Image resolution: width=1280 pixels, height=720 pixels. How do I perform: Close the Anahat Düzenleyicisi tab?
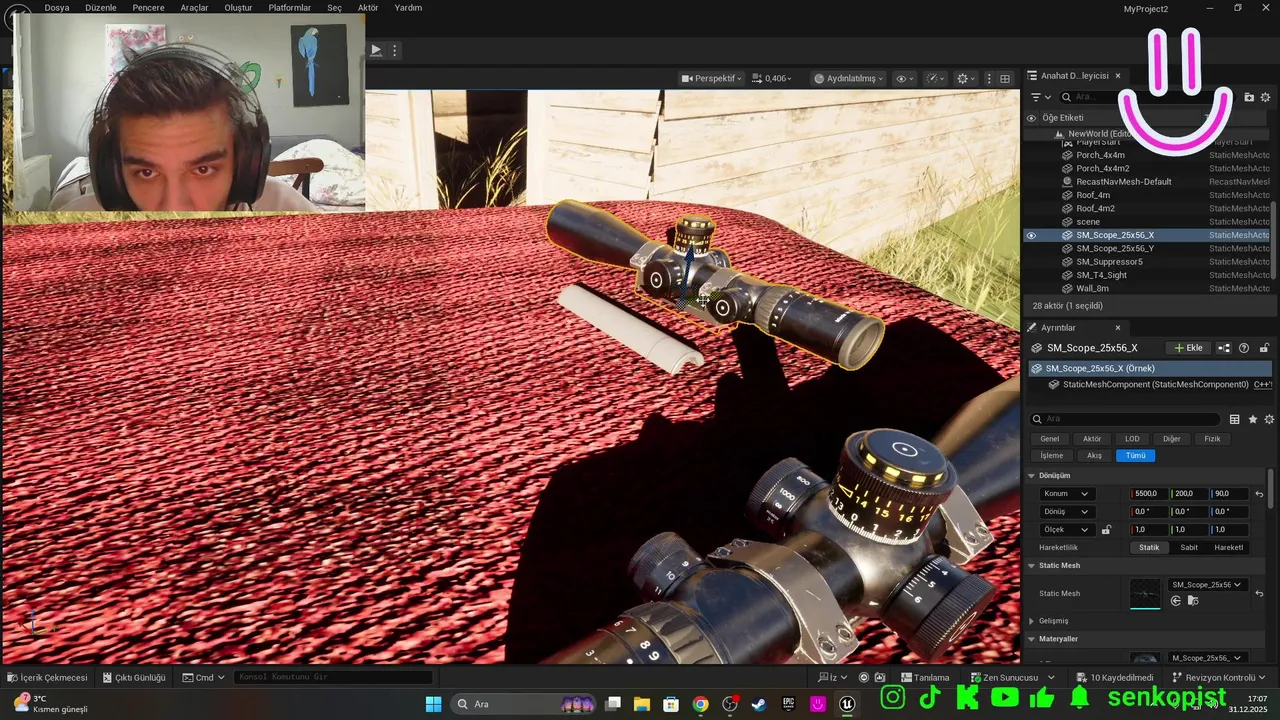(x=1118, y=76)
